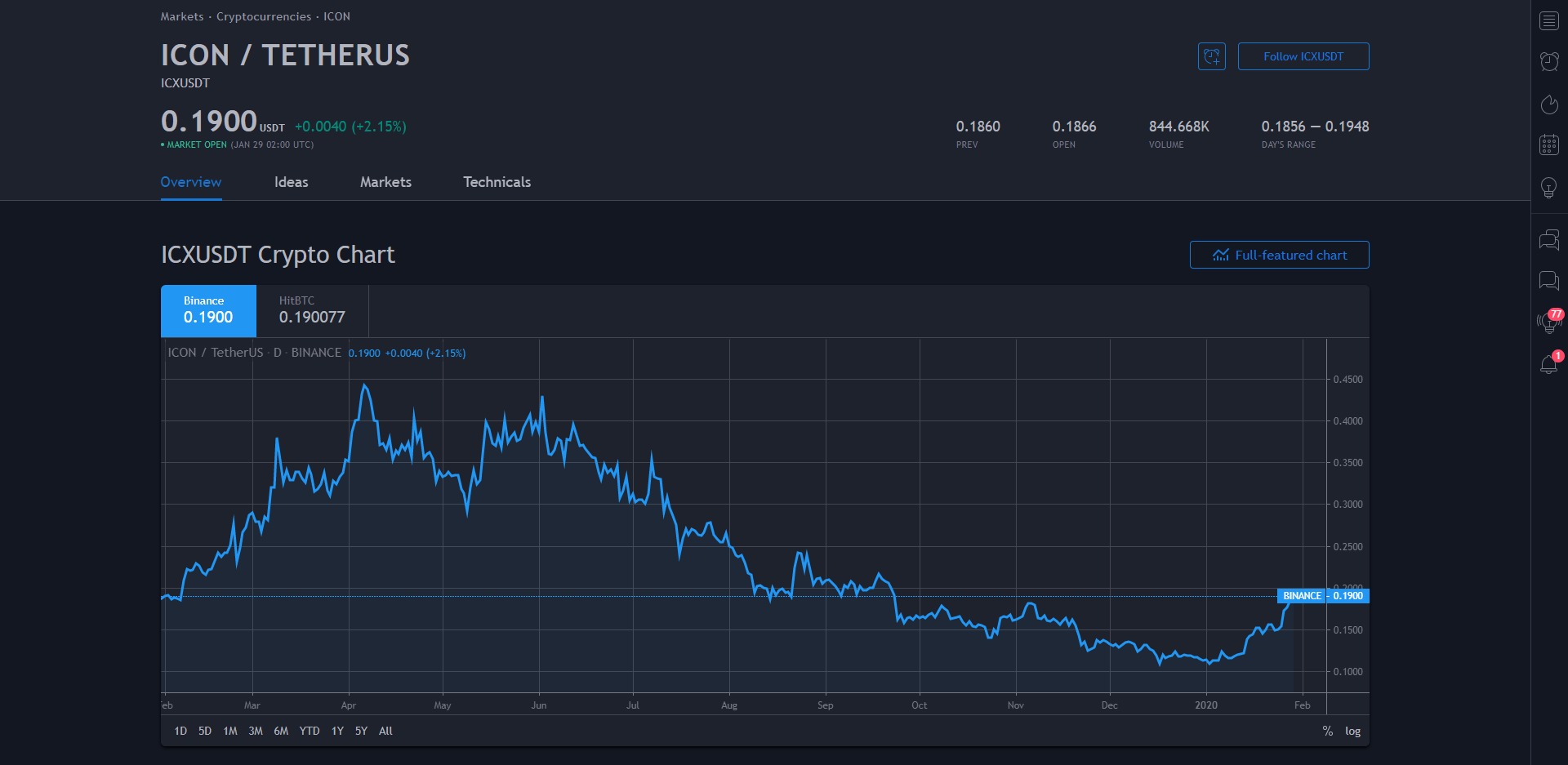Switch to the Ideas tab
Image resolution: width=1568 pixels, height=765 pixels.
coord(292,182)
